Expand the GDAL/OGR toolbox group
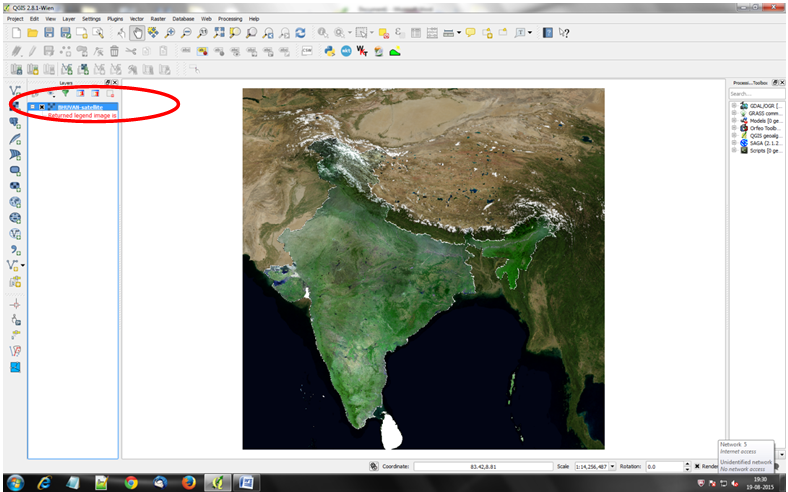This screenshot has width=788, height=492. tap(734, 106)
